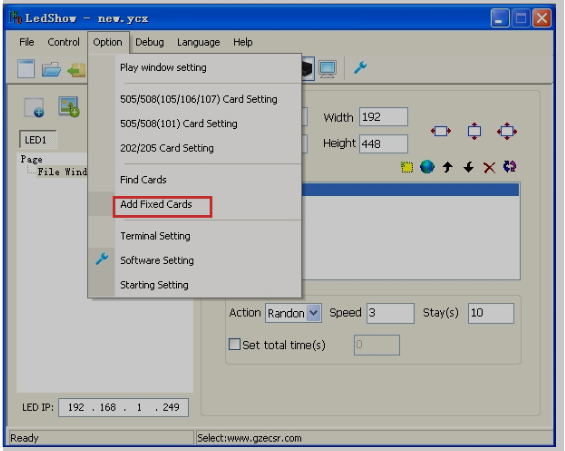Click the LedShow application icon in title bar

pos(15,17)
